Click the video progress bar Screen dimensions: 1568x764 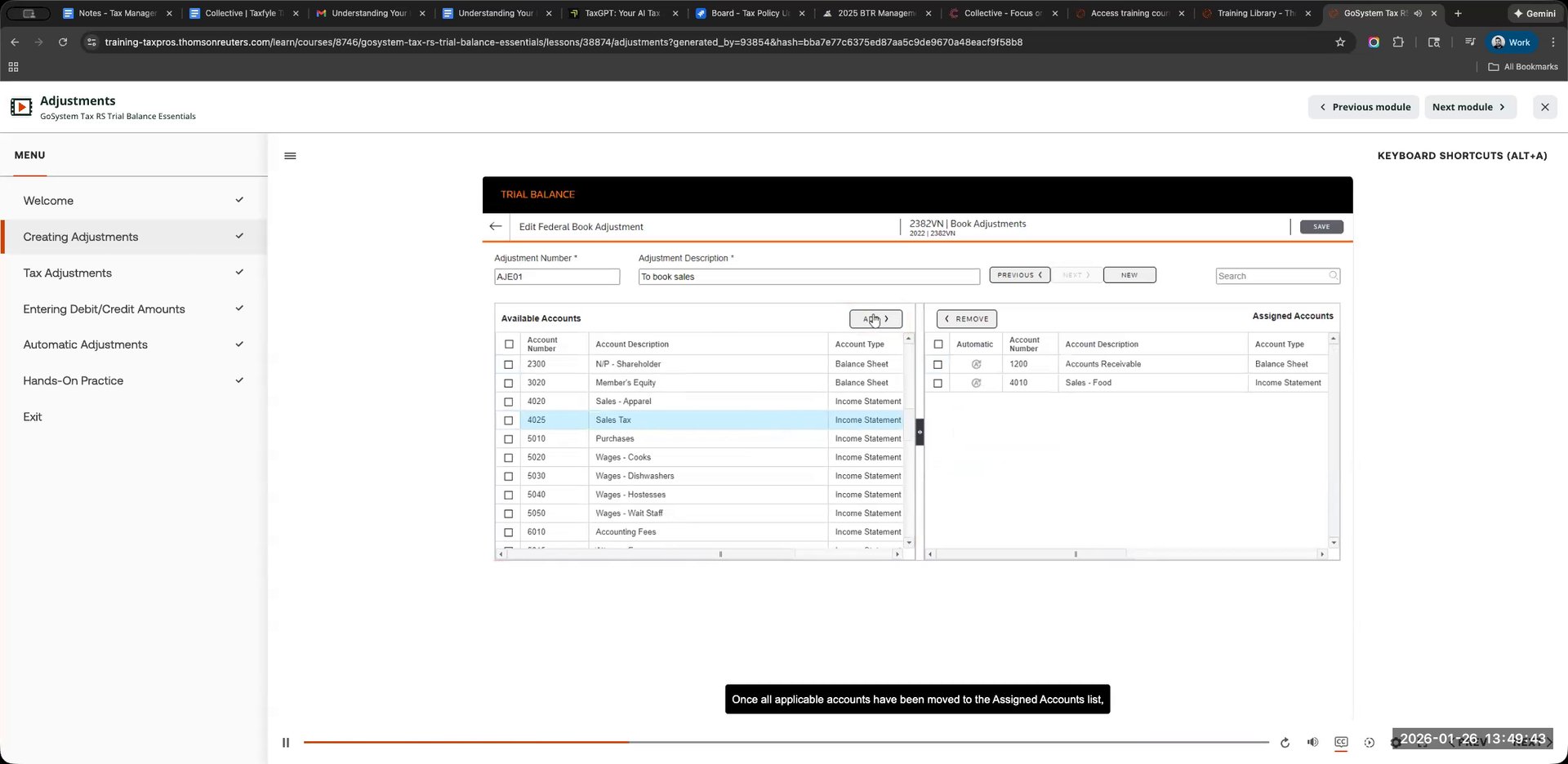[x=784, y=742]
